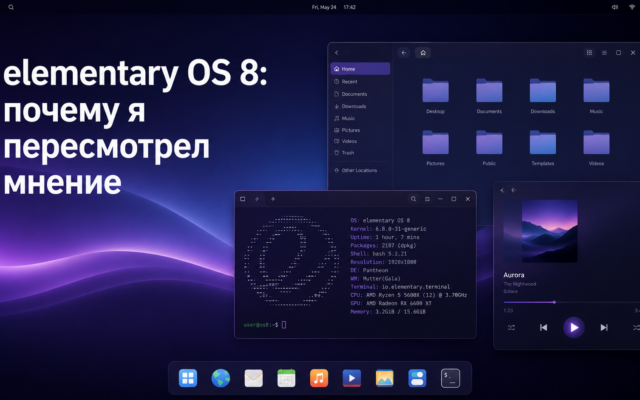Open Trash in the Files sidebar
Image resolution: width=640 pixels, height=400 pixels.
tap(360, 153)
